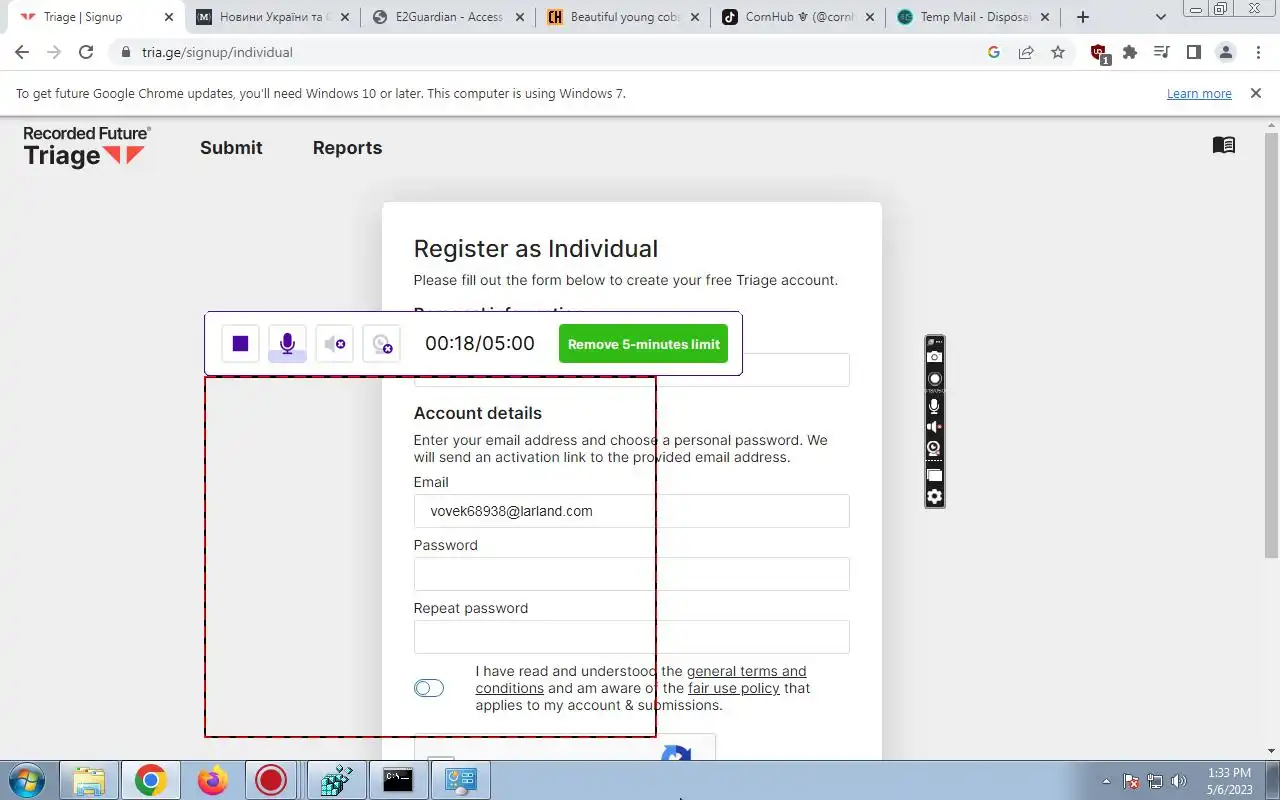Open a new browser tab
Viewport: 1280px width, 800px height.
pos(1082,17)
